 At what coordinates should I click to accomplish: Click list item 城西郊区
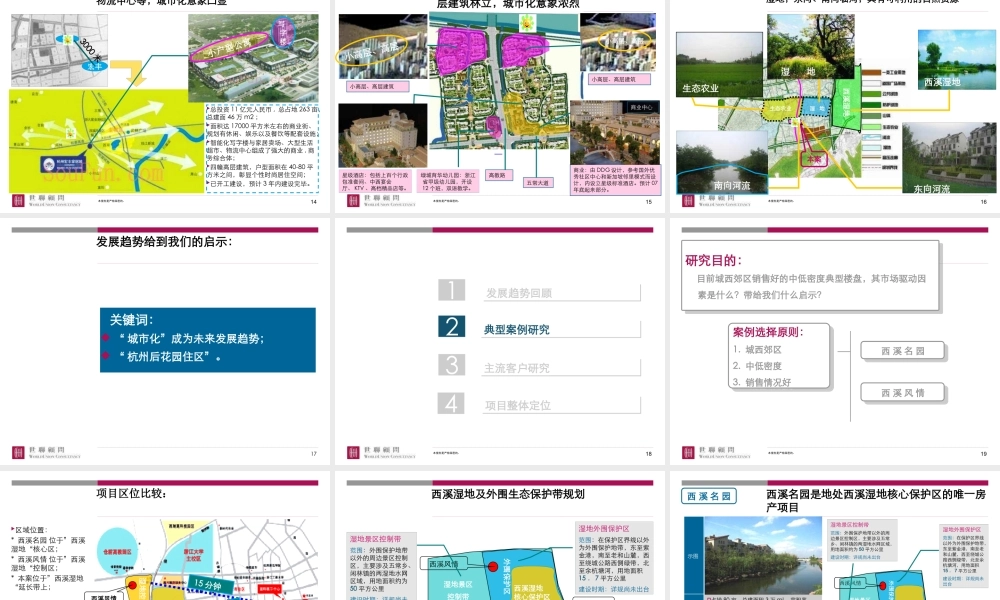point(763,349)
